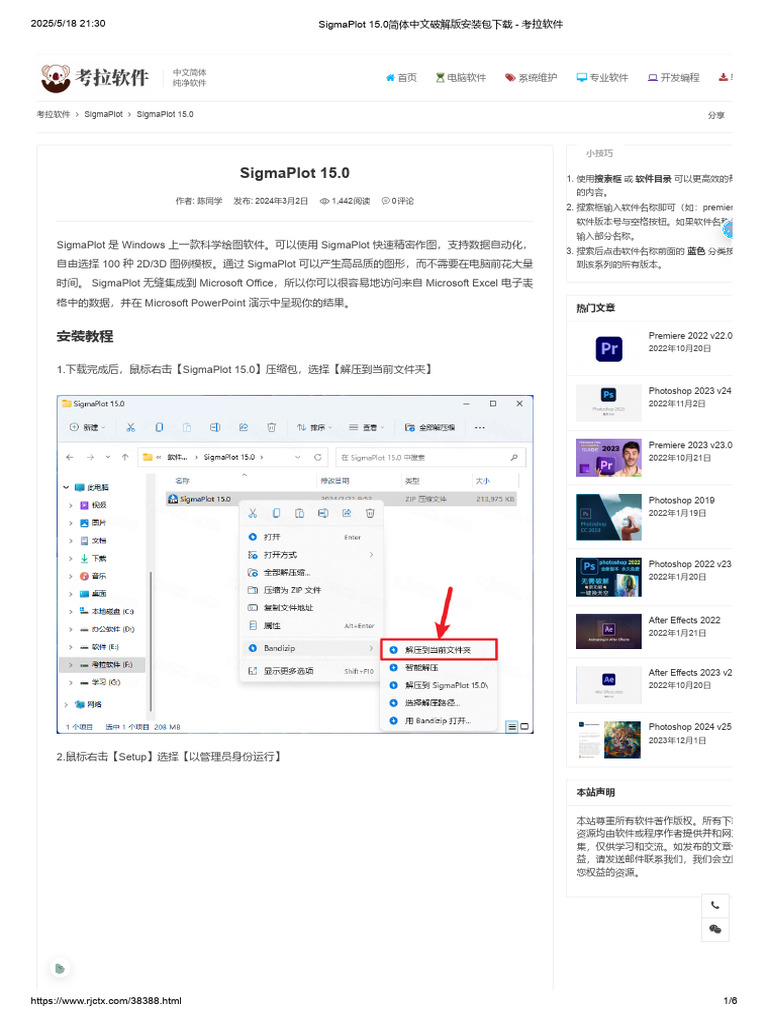The height and width of the screenshot is (1024, 768).
Task: Choose 全部解压缩... in the context menu
Action: point(310,573)
